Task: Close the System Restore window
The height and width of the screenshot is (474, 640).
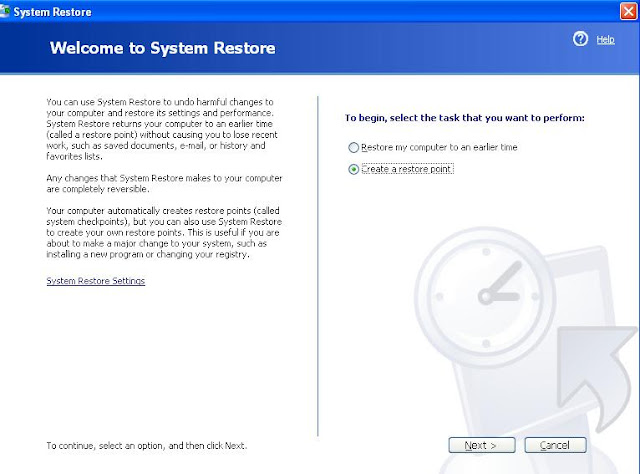Action: 629,11
